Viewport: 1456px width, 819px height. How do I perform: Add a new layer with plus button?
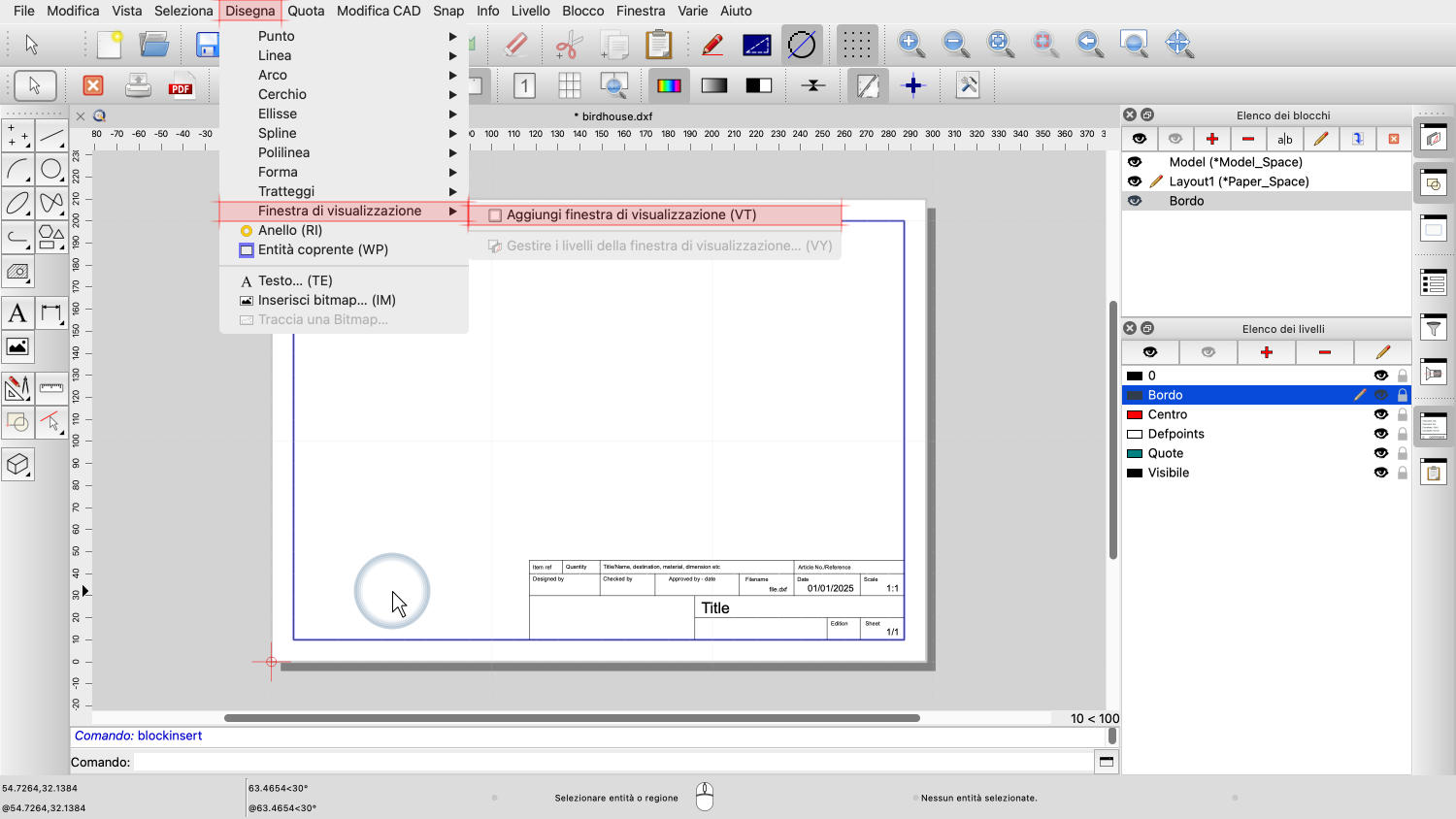pyautogui.click(x=1266, y=352)
